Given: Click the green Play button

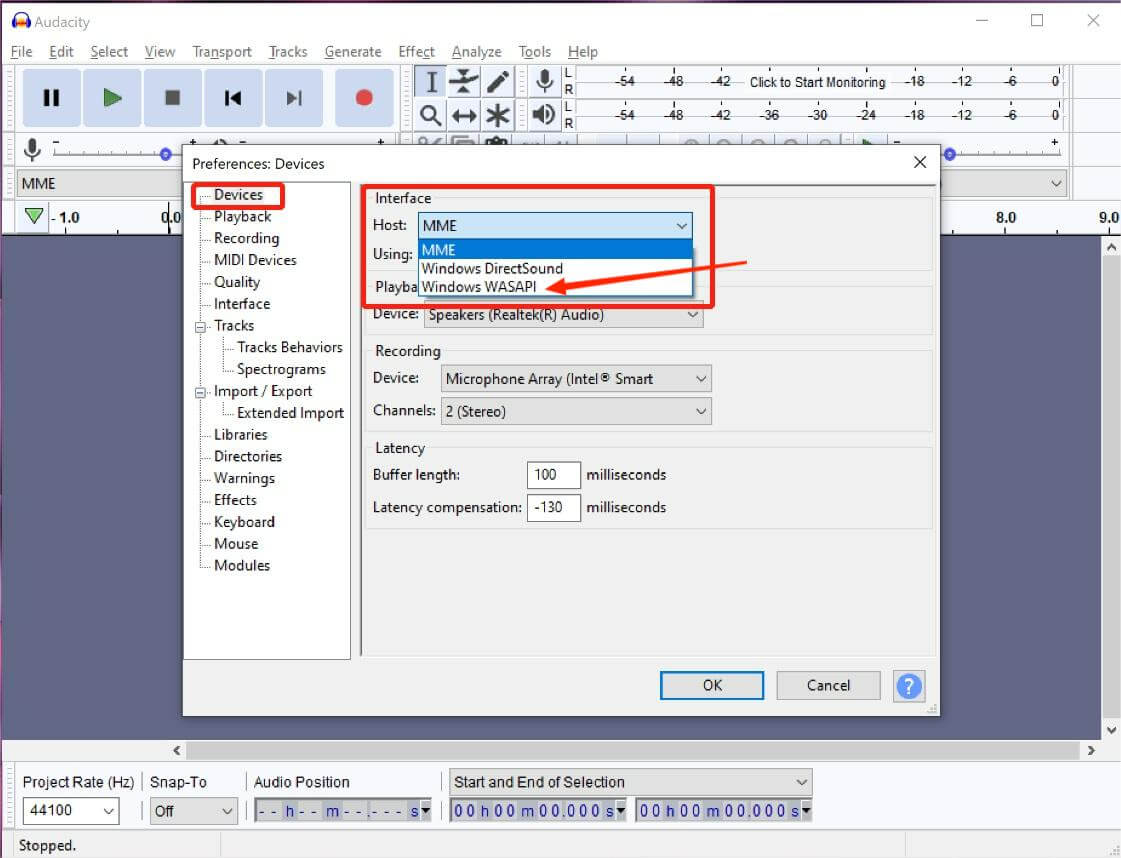Looking at the screenshot, I should coord(112,98).
